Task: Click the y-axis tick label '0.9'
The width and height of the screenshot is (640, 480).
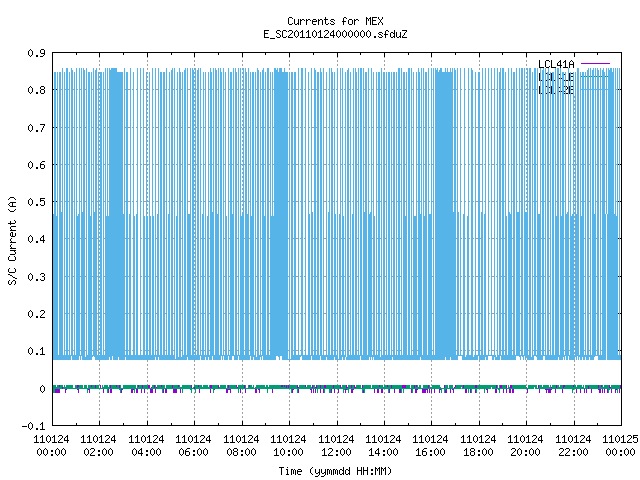Action: (x=36, y=53)
